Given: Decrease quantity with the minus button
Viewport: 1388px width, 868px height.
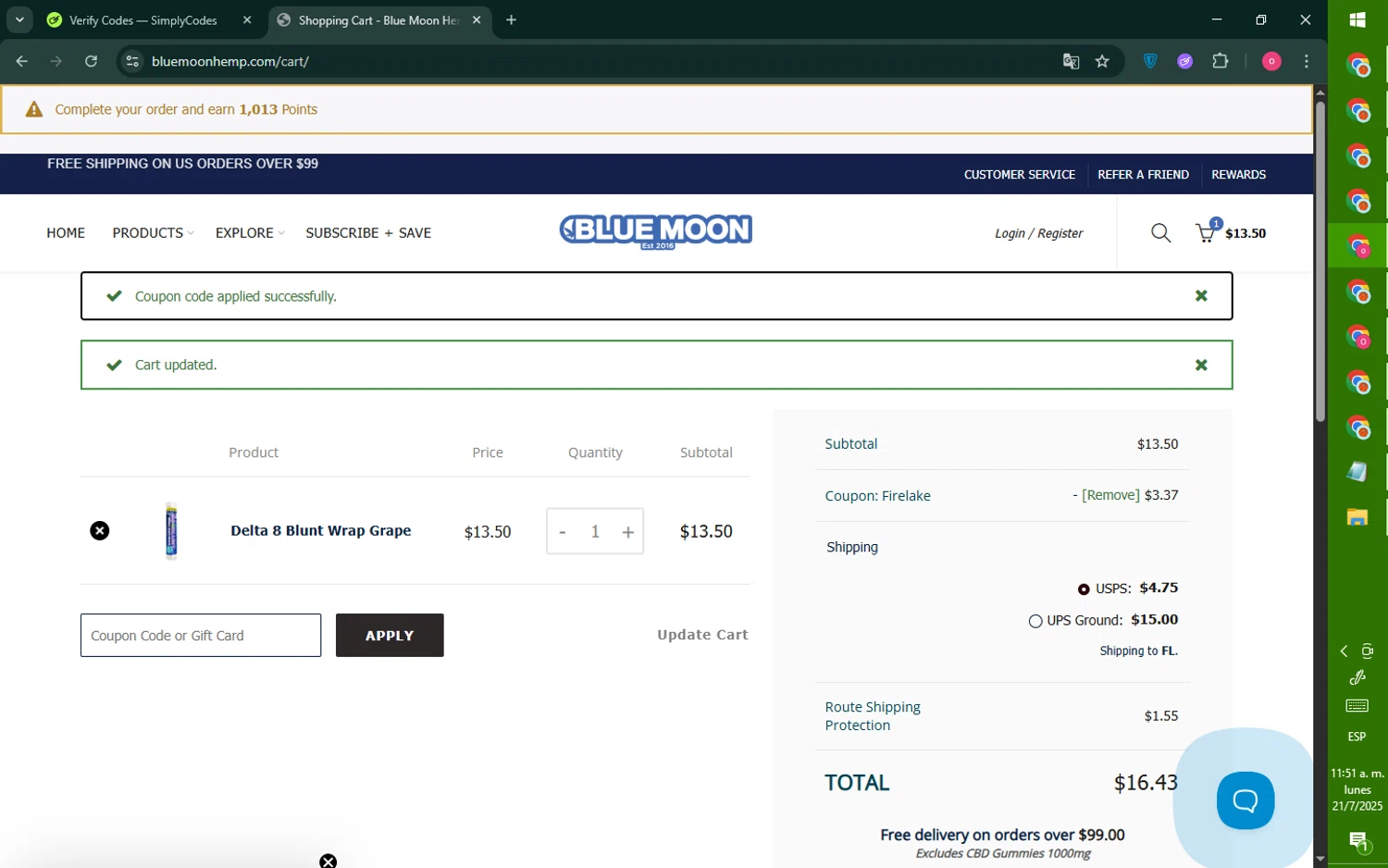Looking at the screenshot, I should point(562,532).
